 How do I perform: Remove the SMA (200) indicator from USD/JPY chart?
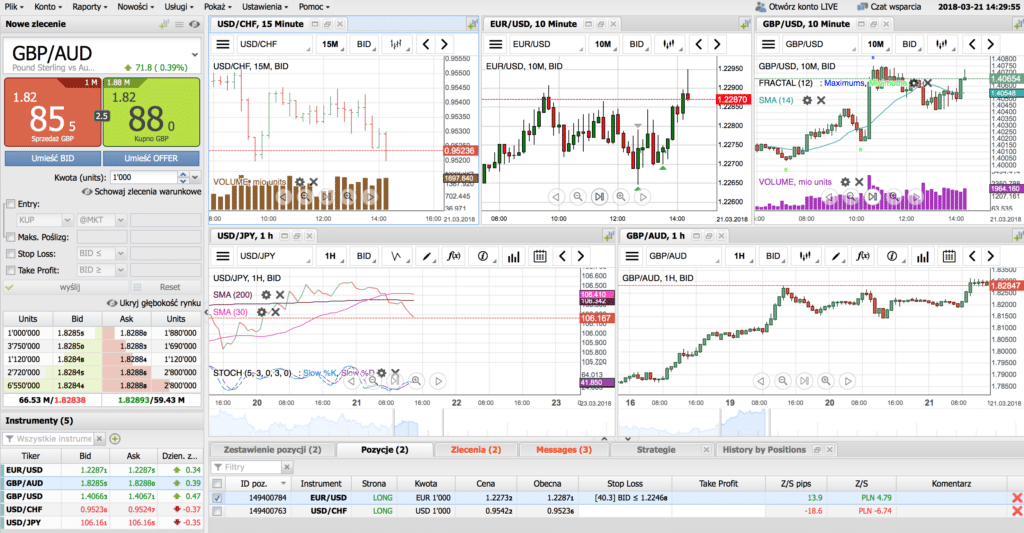[280, 295]
